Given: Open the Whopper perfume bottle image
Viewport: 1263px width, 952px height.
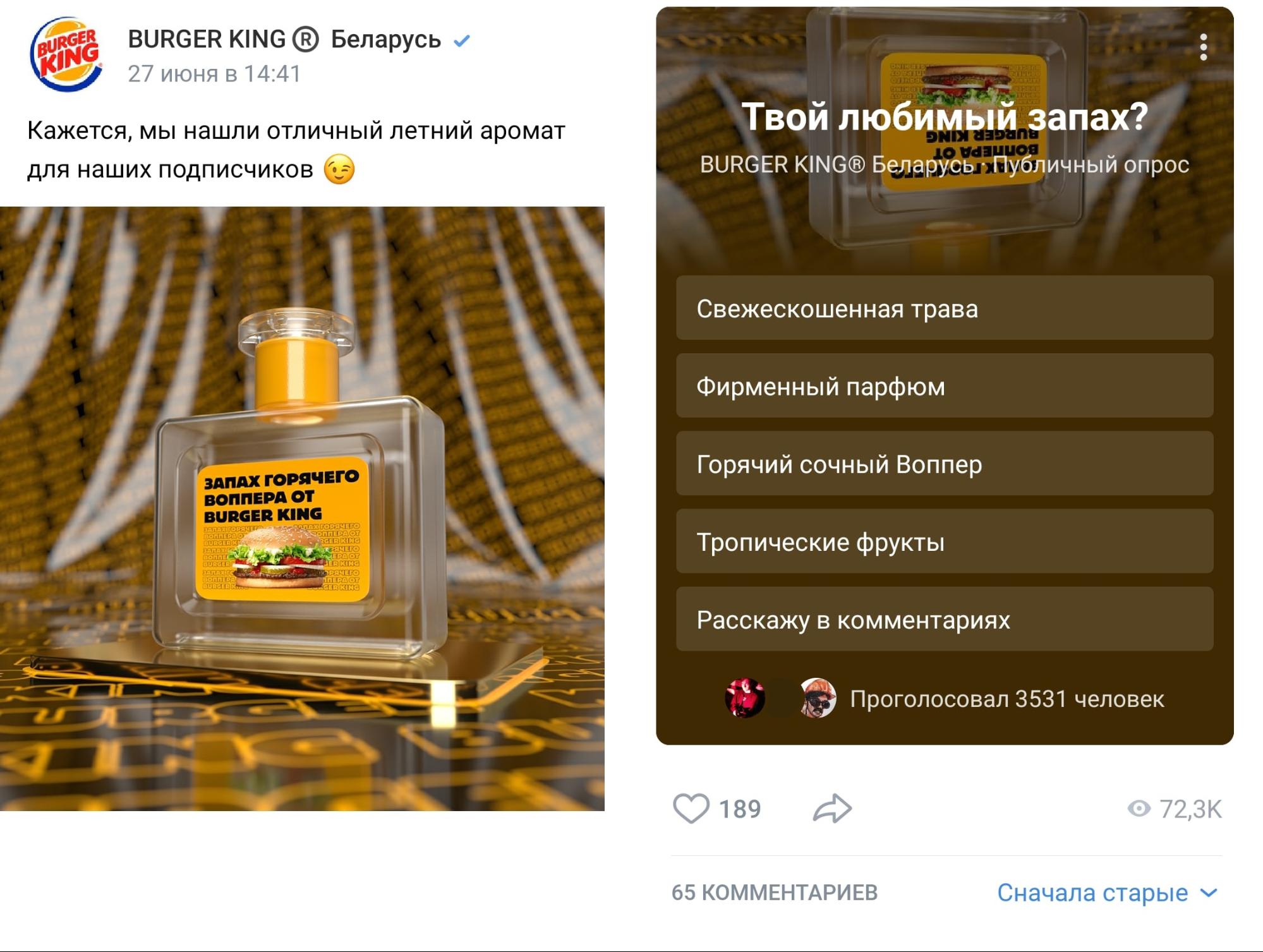Looking at the screenshot, I should (302, 509).
